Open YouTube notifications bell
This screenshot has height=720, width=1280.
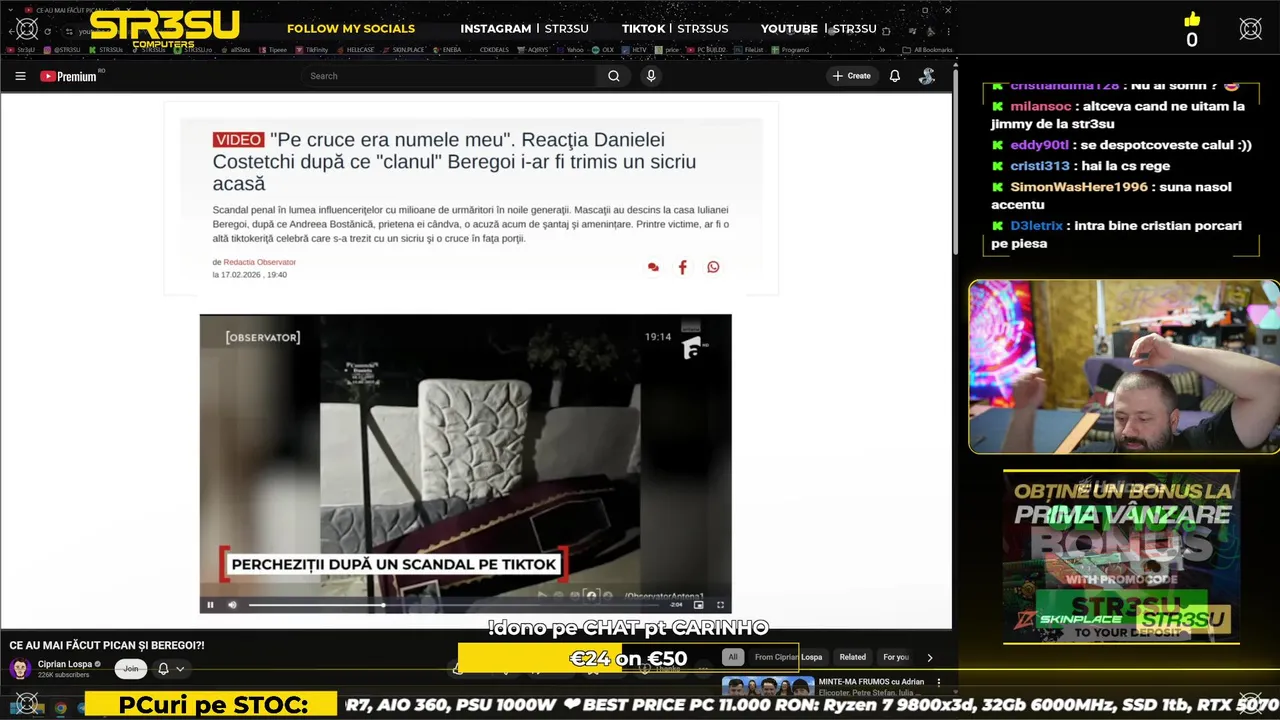click(895, 76)
